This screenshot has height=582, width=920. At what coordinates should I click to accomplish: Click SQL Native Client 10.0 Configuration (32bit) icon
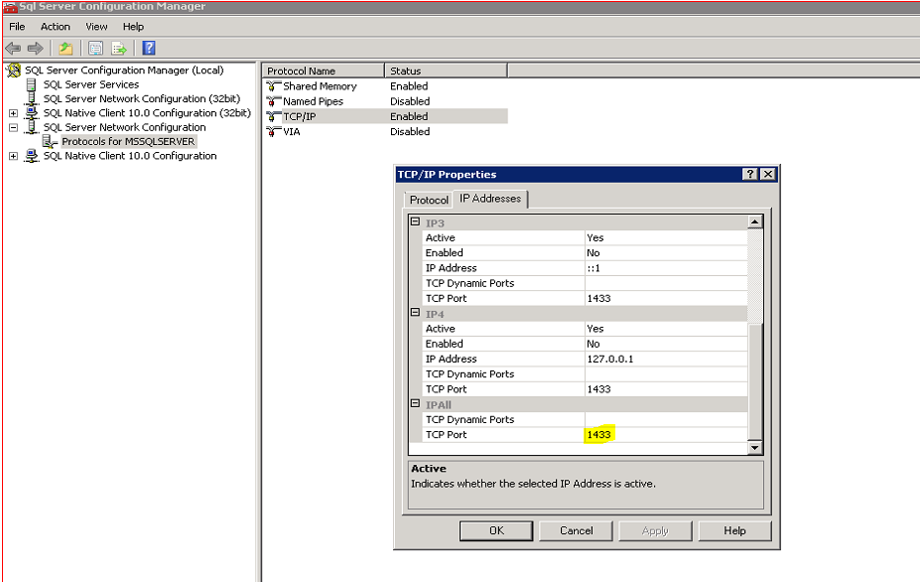coord(32,113)
